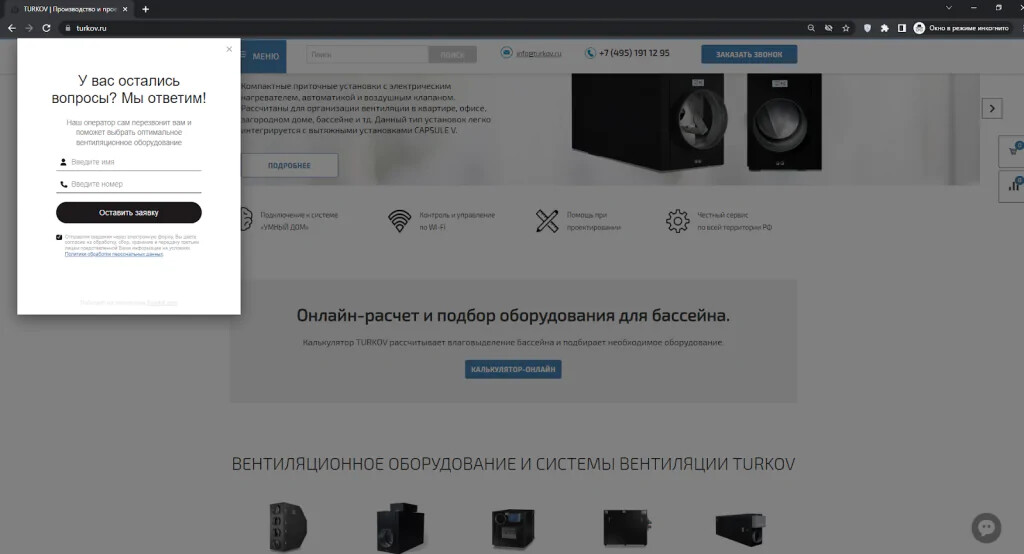Open a new browser tab

coord(146,9)
